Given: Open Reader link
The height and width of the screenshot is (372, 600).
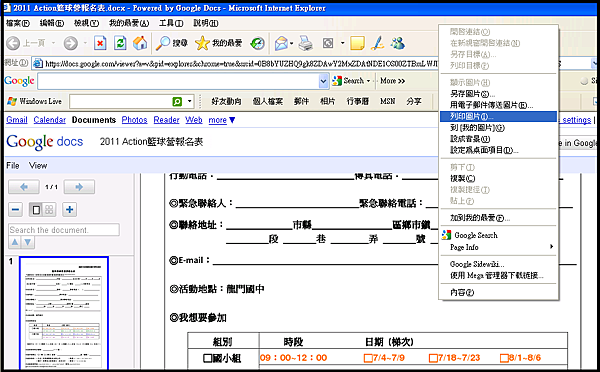Looking at the screenshot, I should point(166,120).
